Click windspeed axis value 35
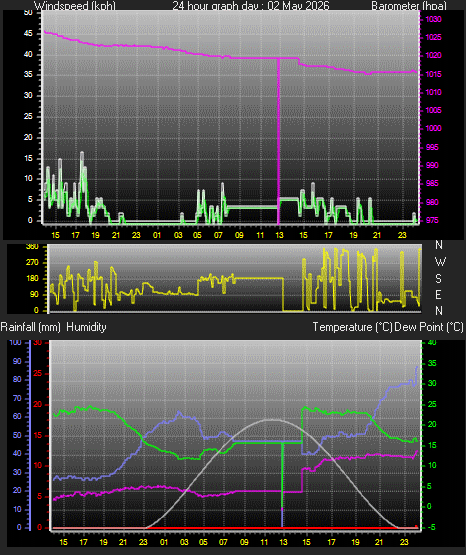466x555 pixels. [x=28, y=75]
